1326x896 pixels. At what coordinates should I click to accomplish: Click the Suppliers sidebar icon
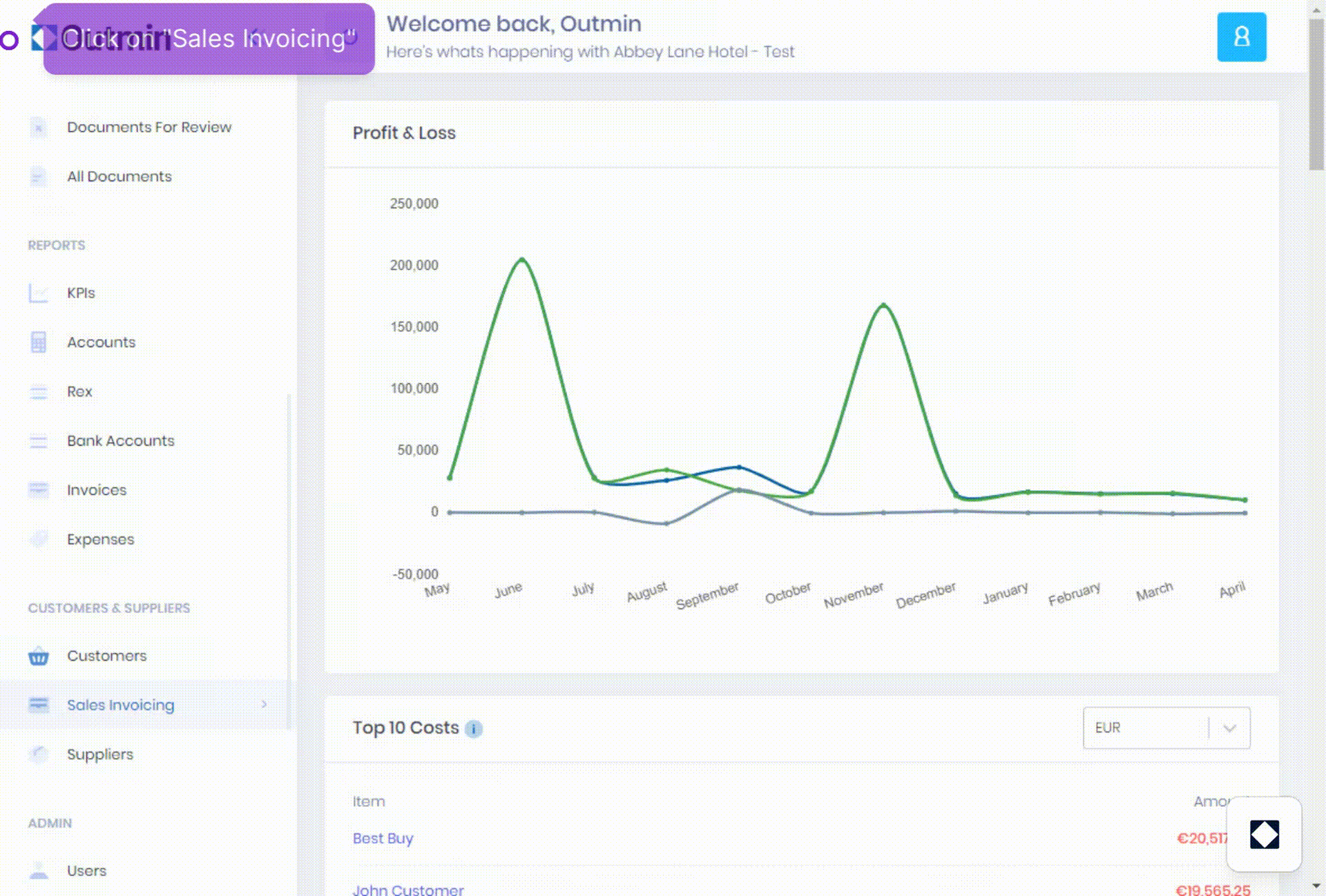click(x=39, y=754)
